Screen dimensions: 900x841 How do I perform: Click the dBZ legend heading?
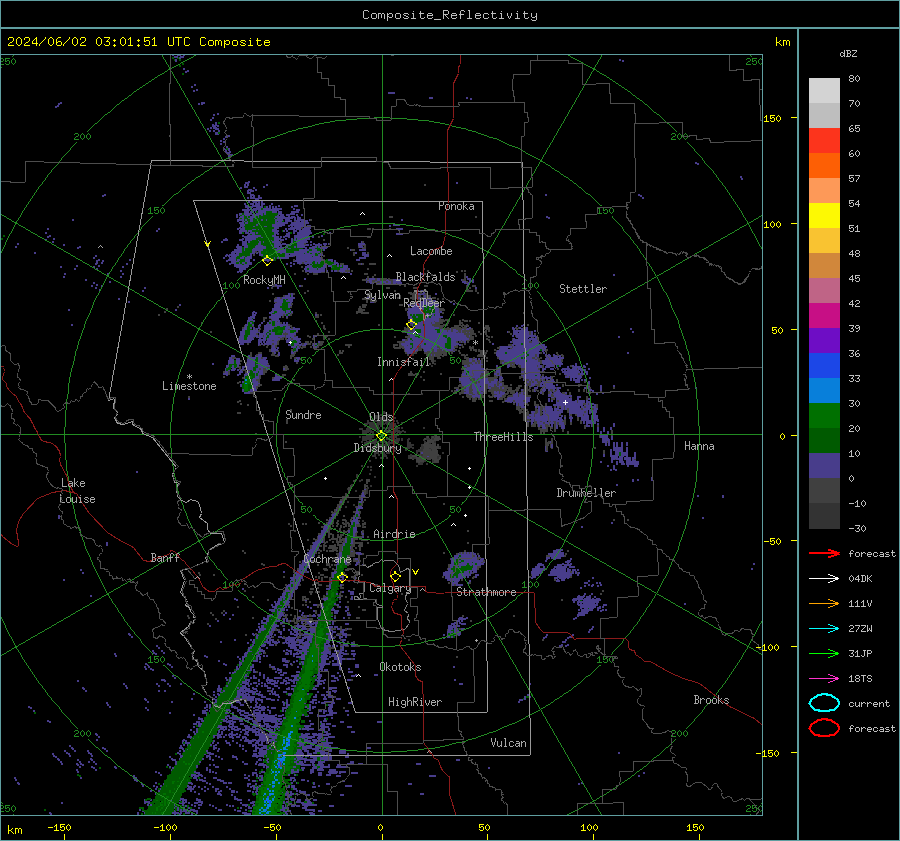coord(848,53)
